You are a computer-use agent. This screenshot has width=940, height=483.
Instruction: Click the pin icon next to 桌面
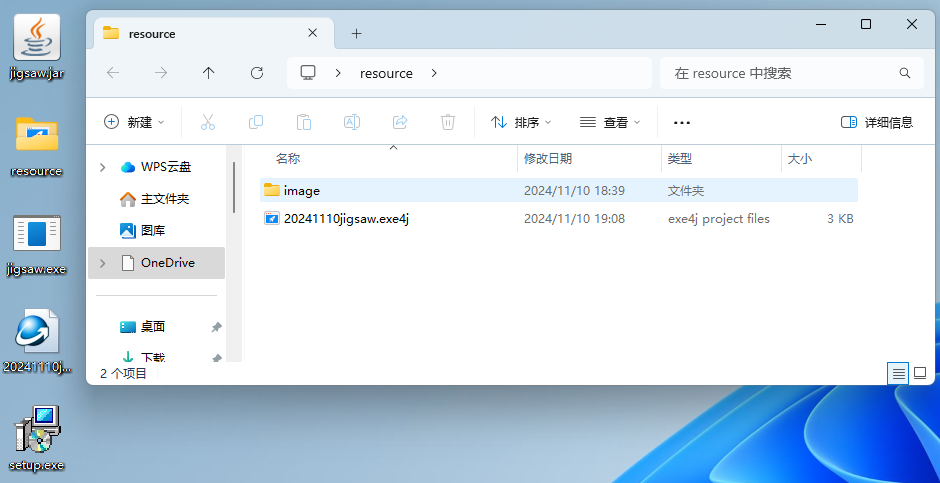click(x=216, y=327)
